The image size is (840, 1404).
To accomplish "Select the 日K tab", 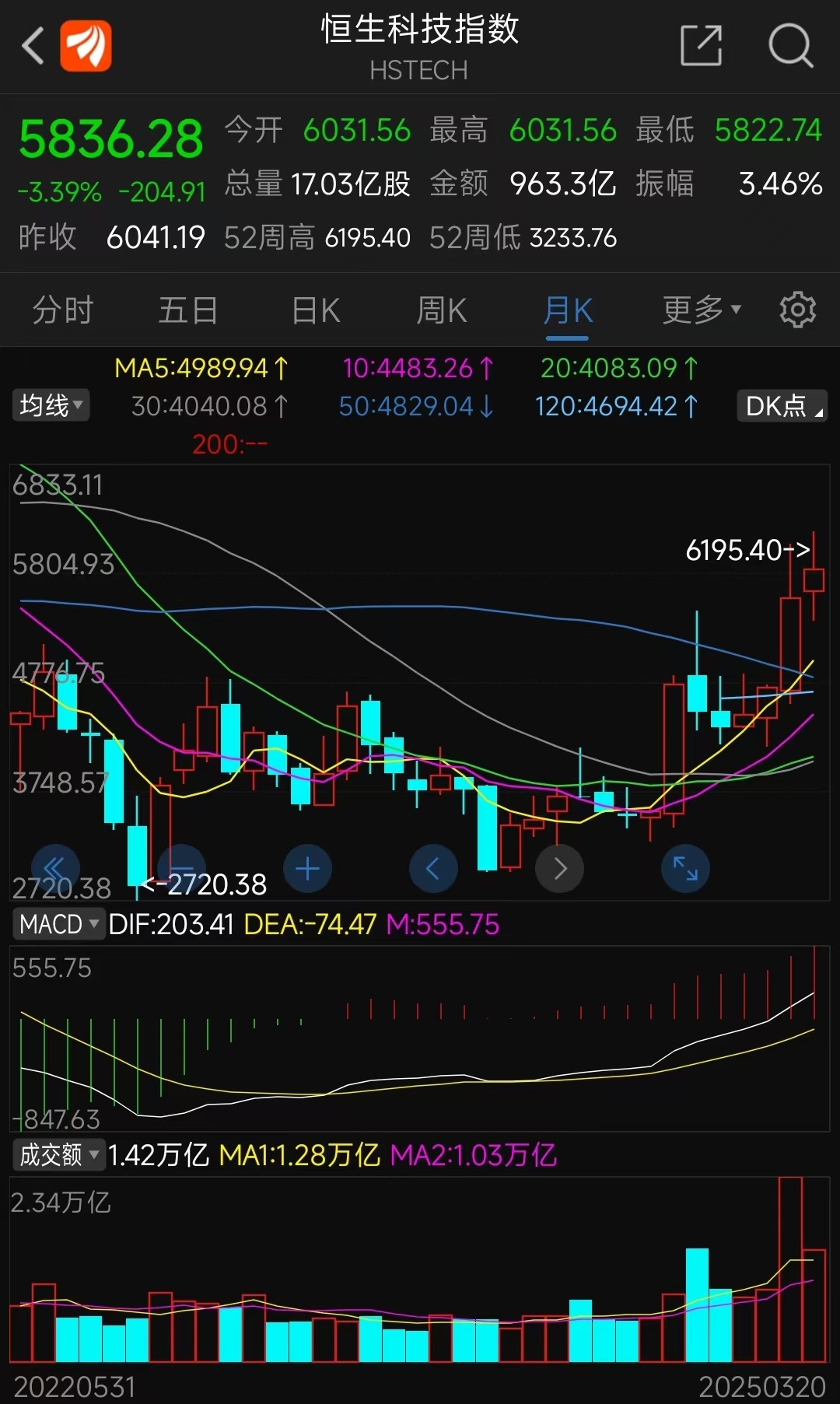I will (x=316, y=310).
